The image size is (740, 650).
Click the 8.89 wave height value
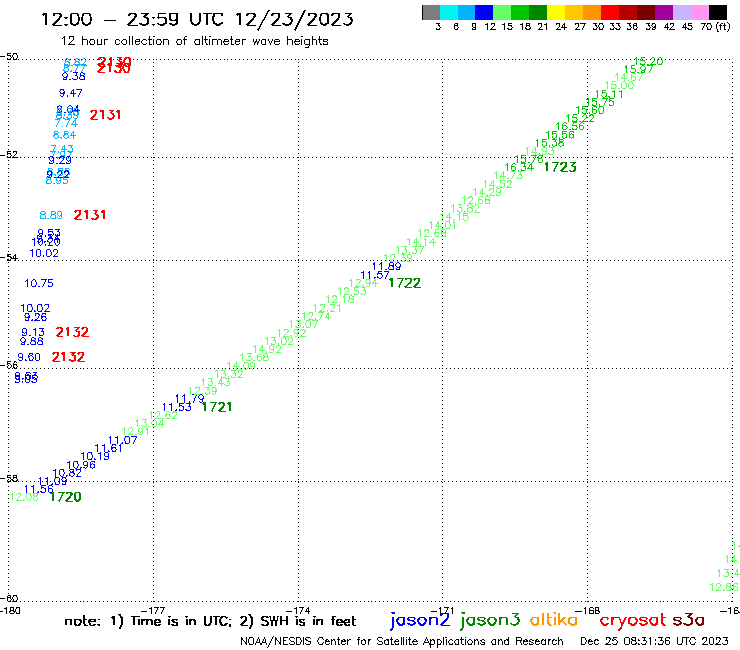[x=51, y=215]
